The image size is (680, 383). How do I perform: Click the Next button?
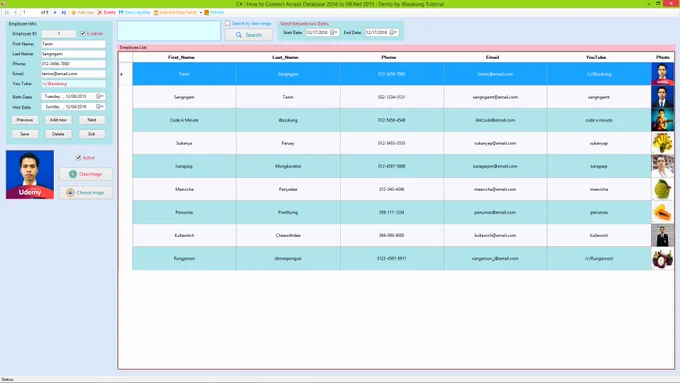point(92,120)
